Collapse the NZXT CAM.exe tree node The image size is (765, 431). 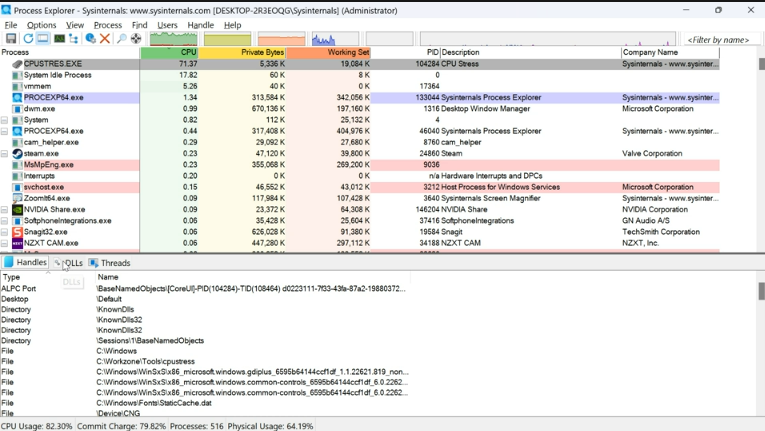coord(4,243)
